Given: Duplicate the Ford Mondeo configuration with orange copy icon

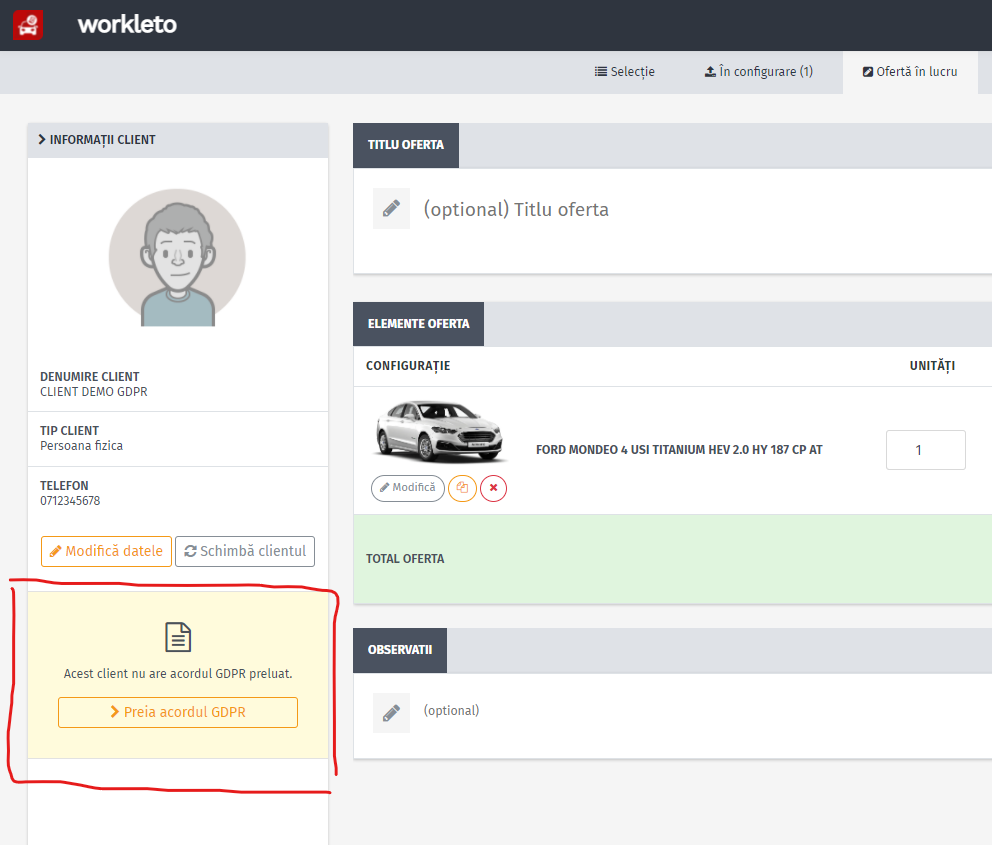Looking at the screenshot, I should [462, 488].
